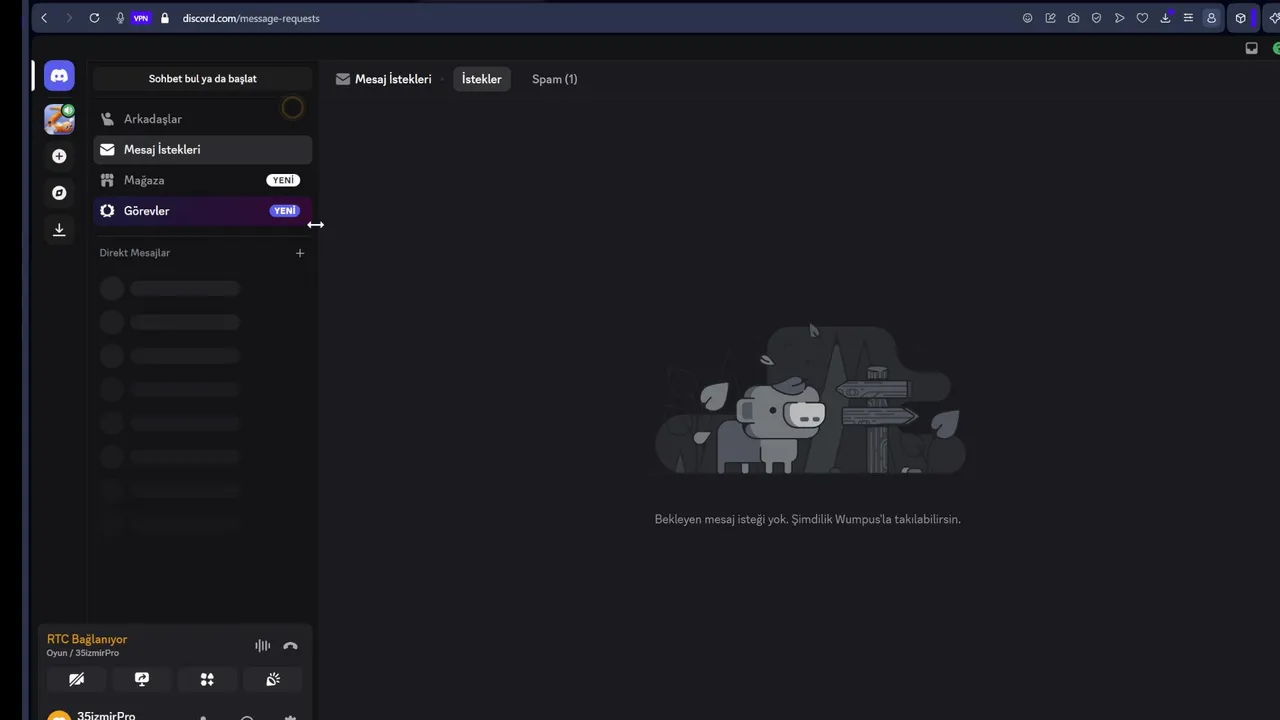
Task: Click the RTC Bağlanıyor connection status
Action: [x=87, y=639]
